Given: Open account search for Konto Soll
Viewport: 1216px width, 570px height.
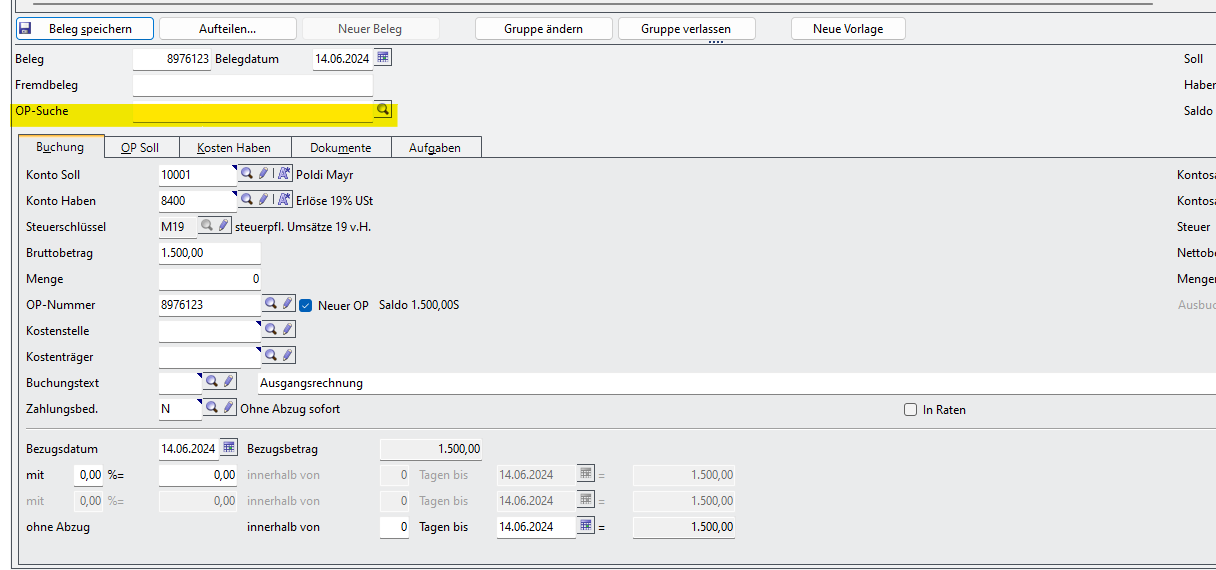Looking at the screenshot, I should (246, 174).
